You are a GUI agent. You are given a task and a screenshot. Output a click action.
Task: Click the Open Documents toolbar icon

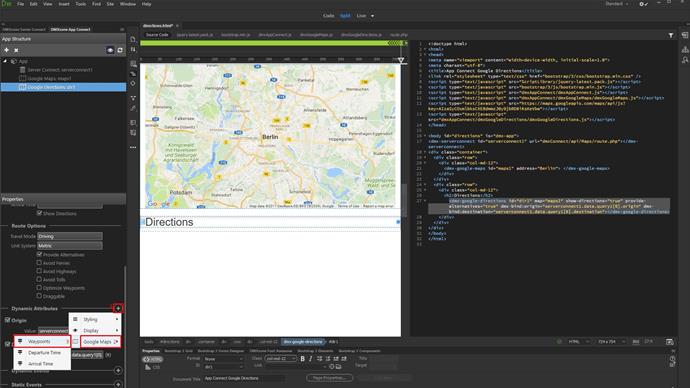point(133,39)
